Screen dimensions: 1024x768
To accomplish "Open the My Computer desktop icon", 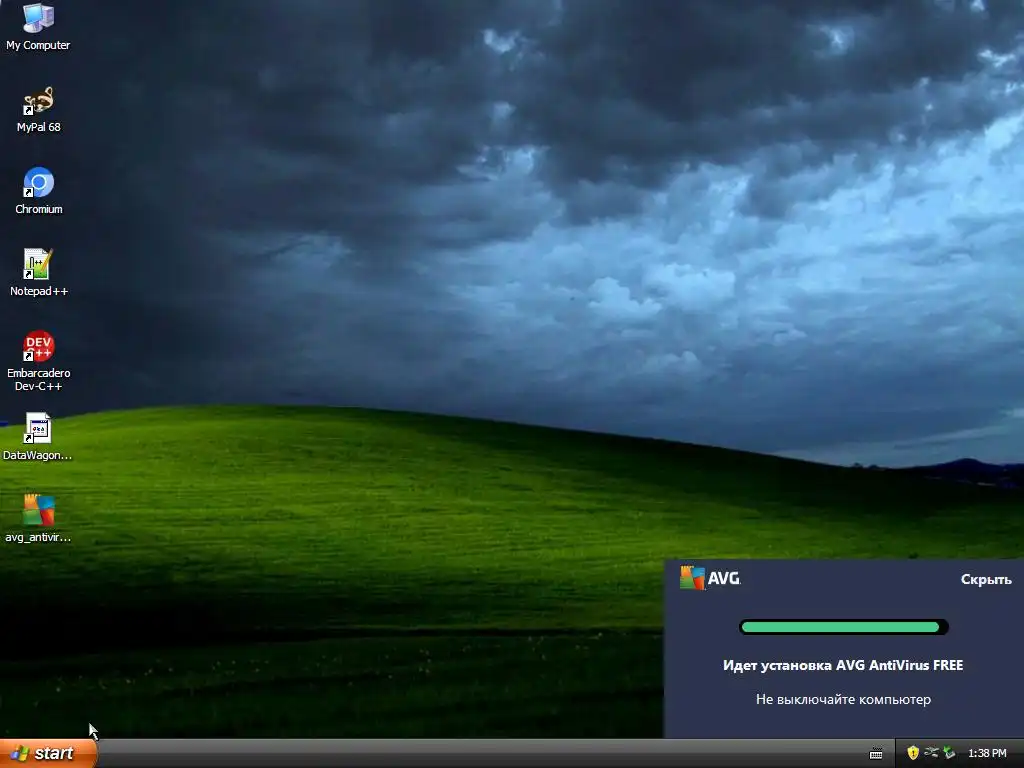I will tap(38, 26).
